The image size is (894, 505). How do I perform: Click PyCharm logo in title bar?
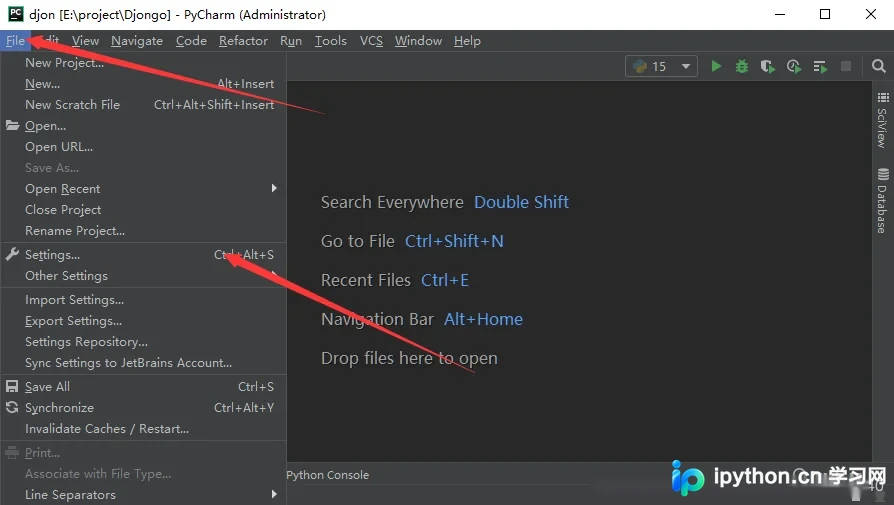[x=15, y=14]
